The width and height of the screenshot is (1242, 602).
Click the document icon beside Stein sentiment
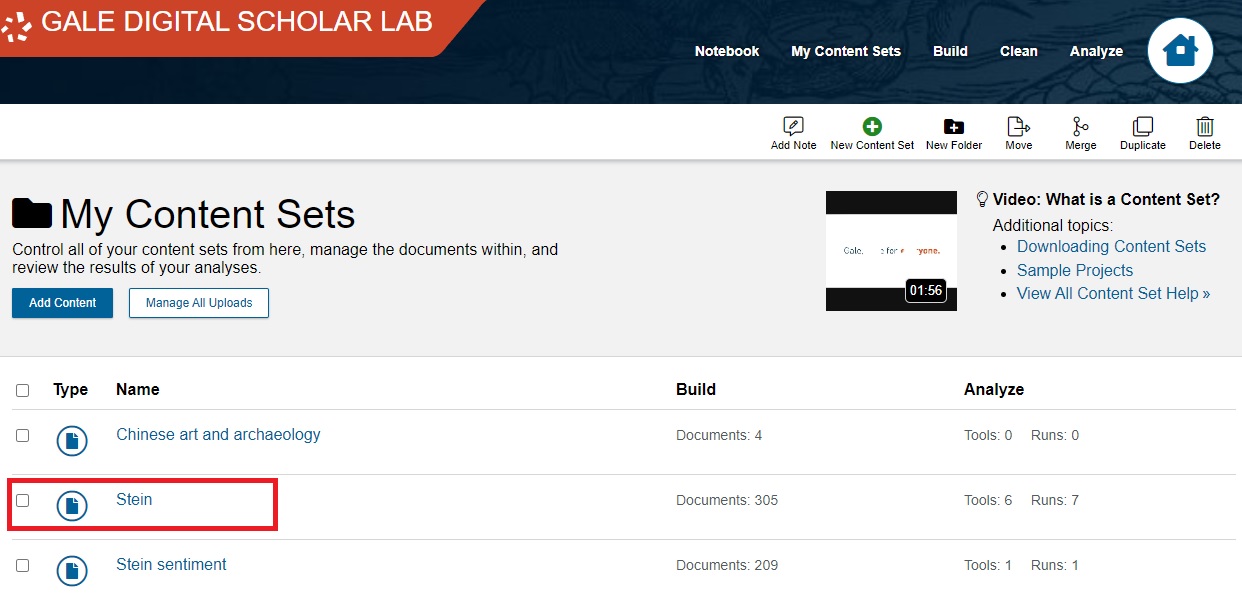71,570
